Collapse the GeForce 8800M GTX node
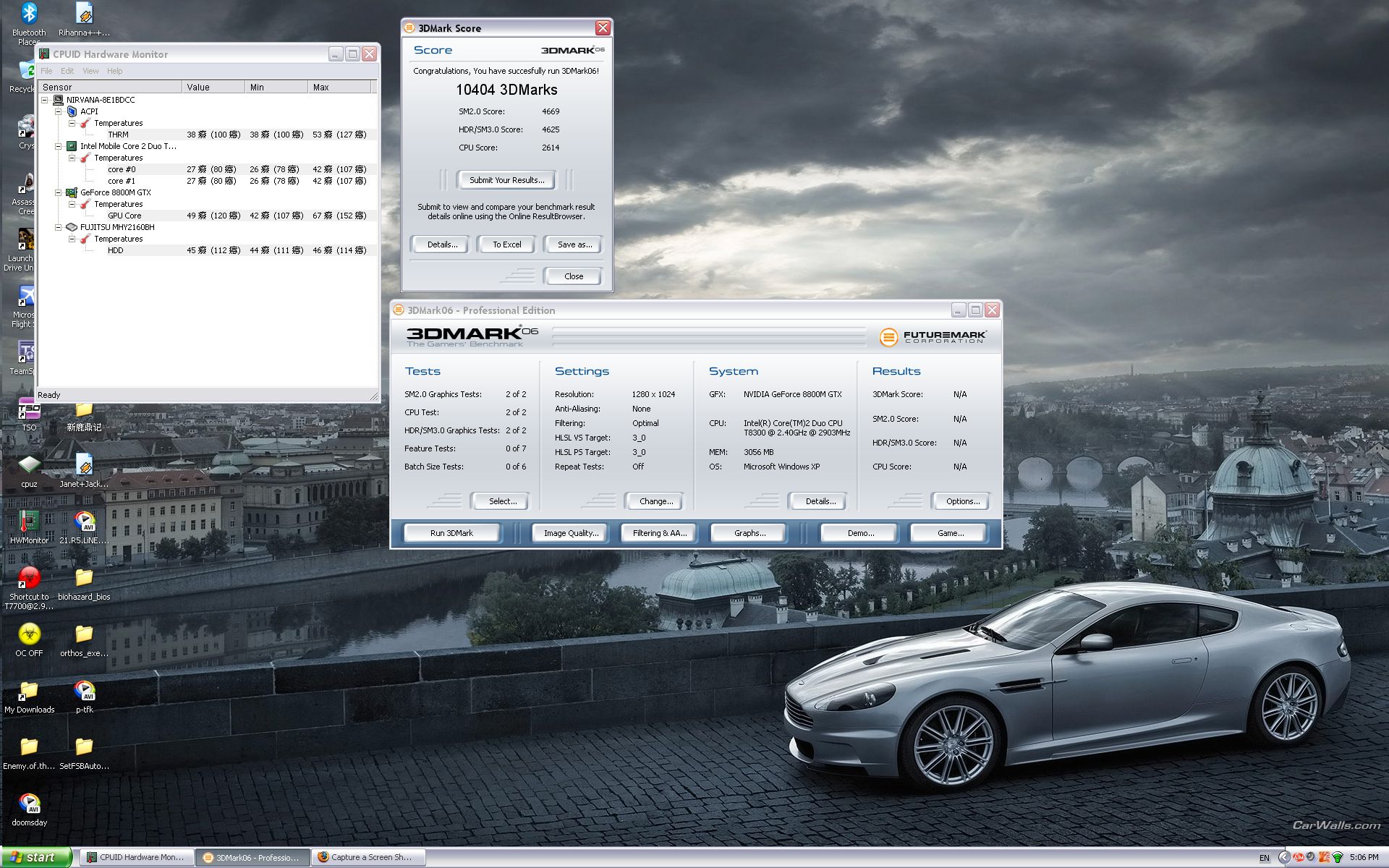 coord(59,192)
